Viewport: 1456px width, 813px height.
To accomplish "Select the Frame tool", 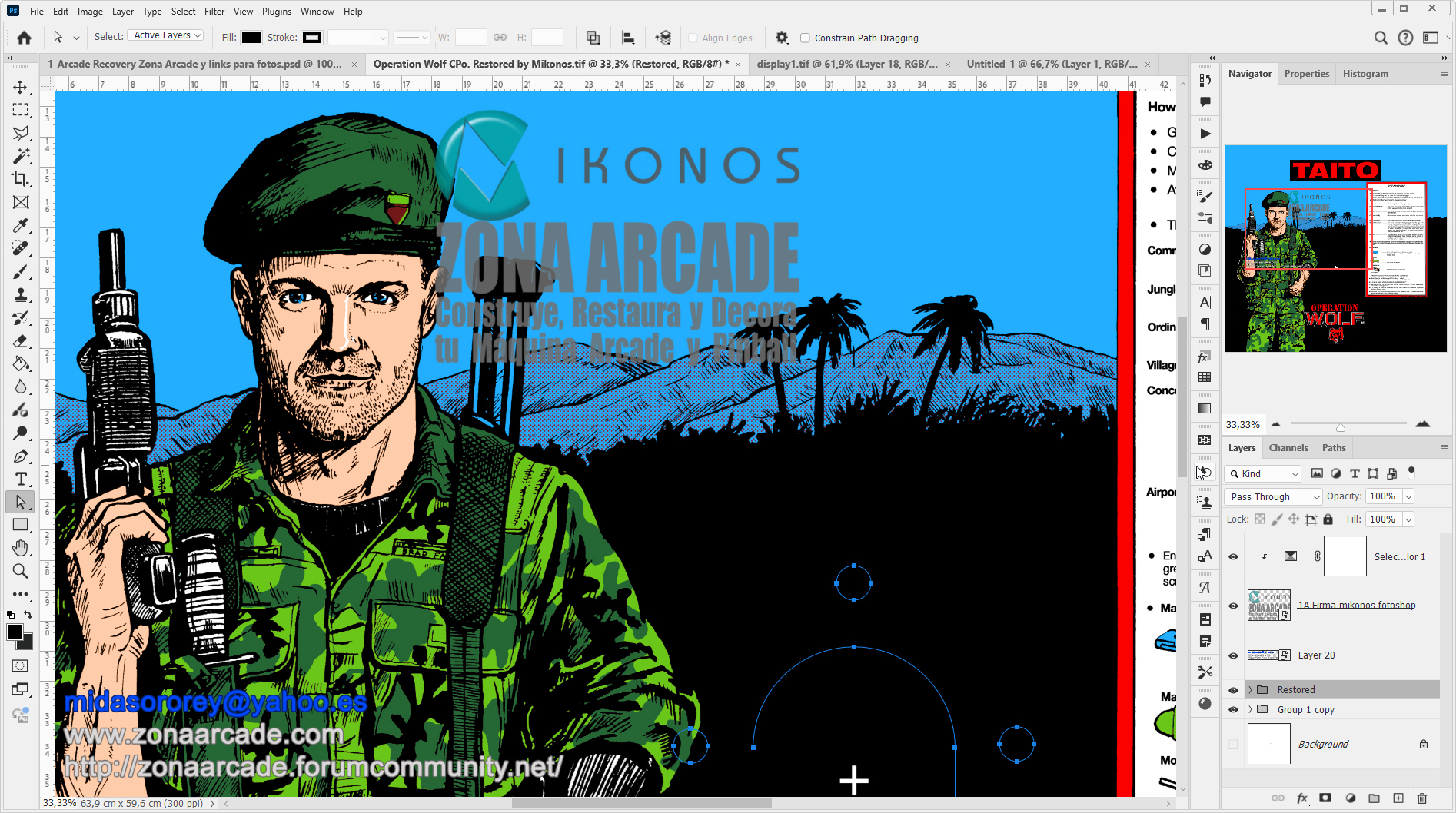I will pyautogui.click(x=21, y=202).
